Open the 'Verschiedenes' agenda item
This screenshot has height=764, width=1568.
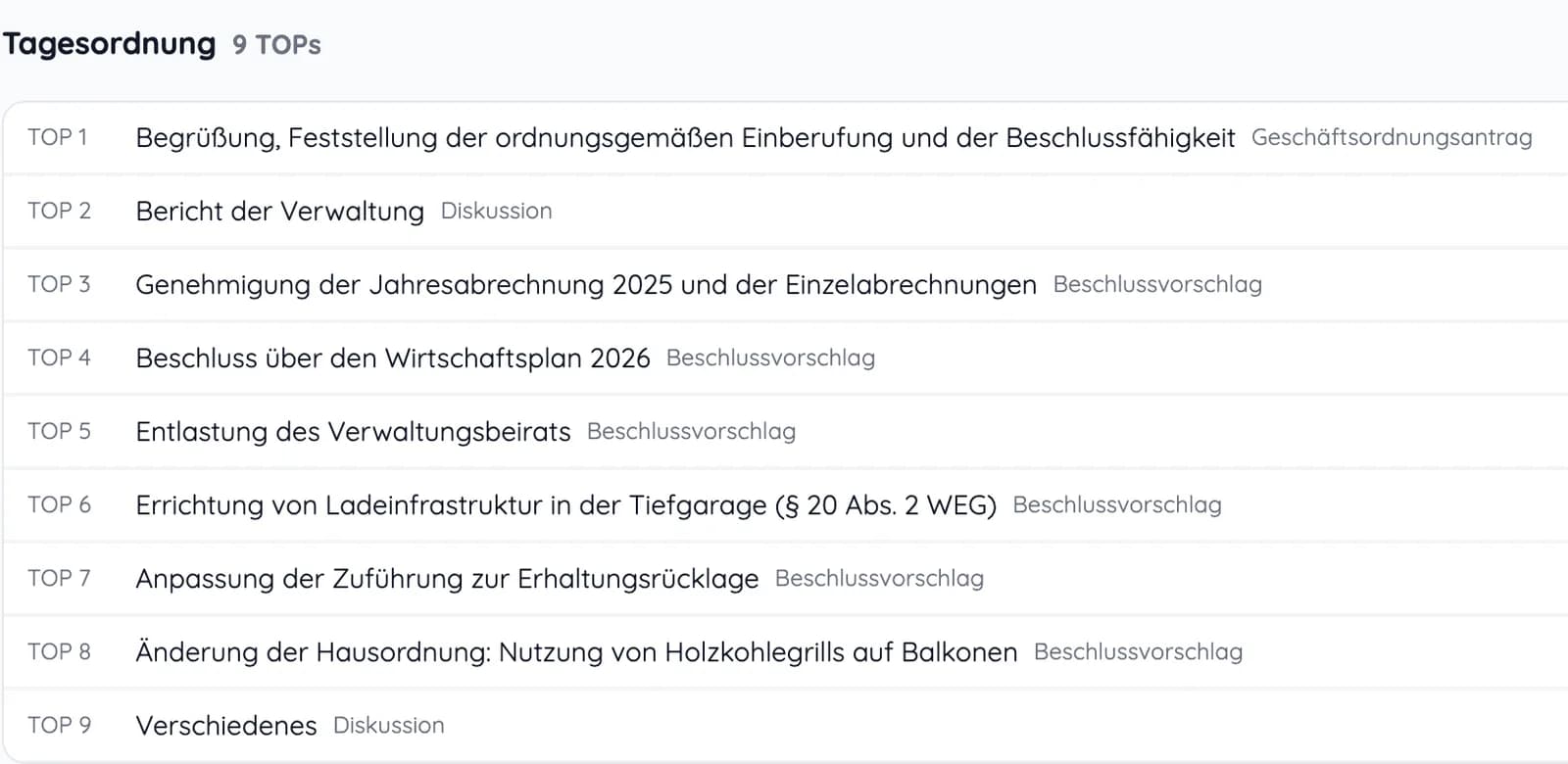pos(226,726)
